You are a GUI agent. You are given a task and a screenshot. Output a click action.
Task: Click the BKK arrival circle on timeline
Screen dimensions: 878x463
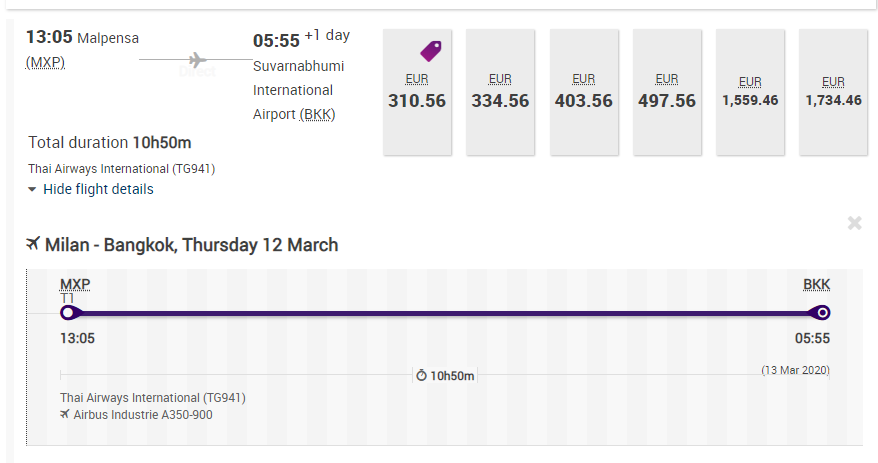coord(822,313)
